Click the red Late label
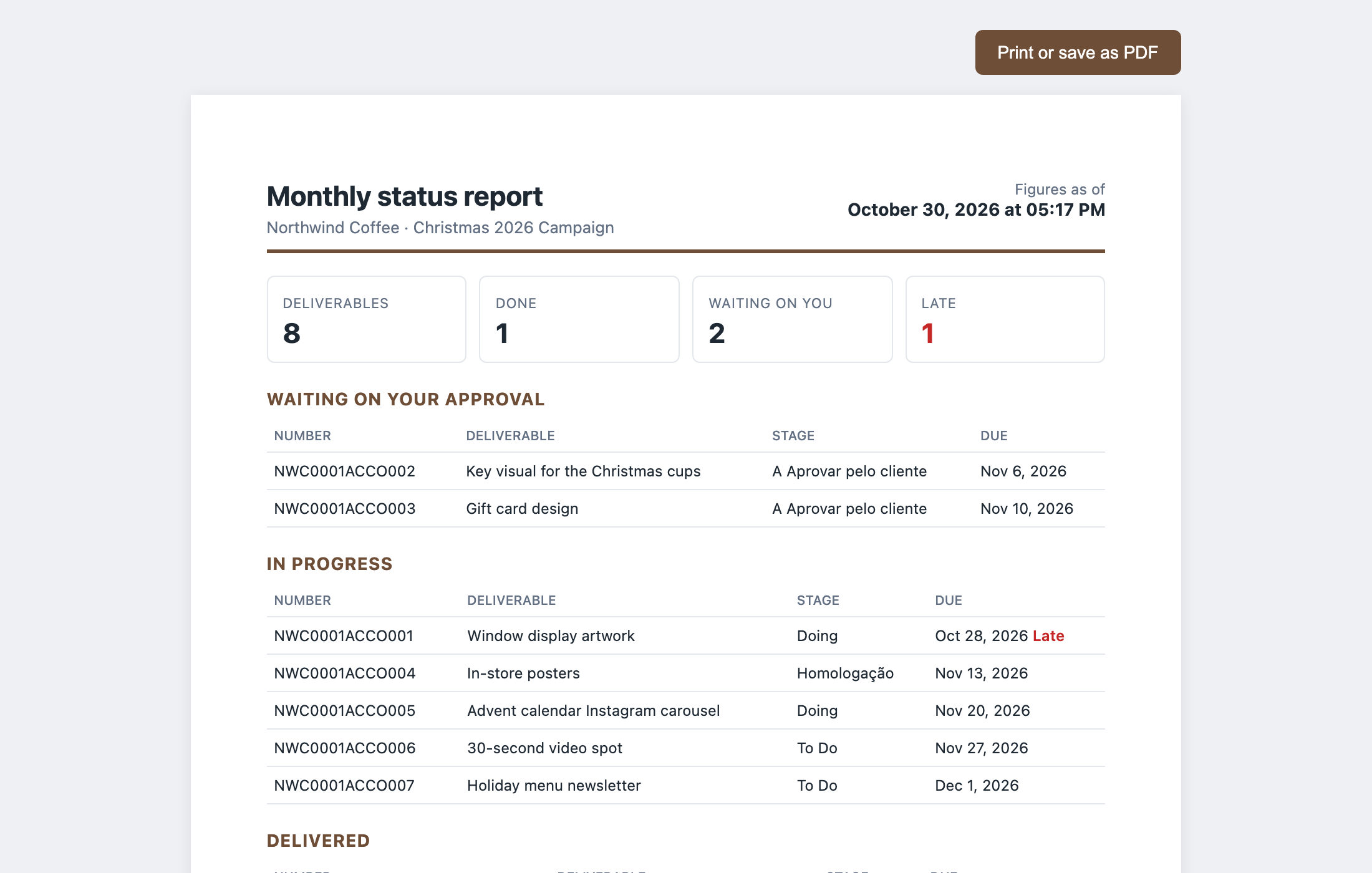The width and height of the screenshot is (1372, 873). (x=1048, y=636)
